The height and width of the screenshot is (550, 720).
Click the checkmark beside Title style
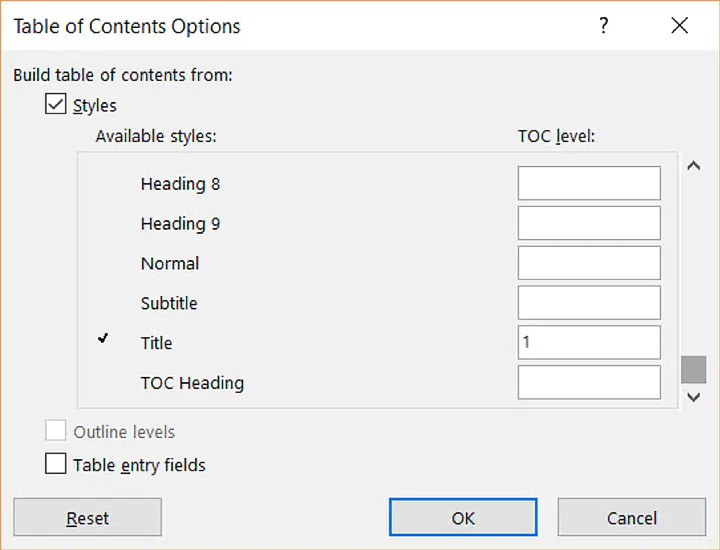tap(103, 339)
